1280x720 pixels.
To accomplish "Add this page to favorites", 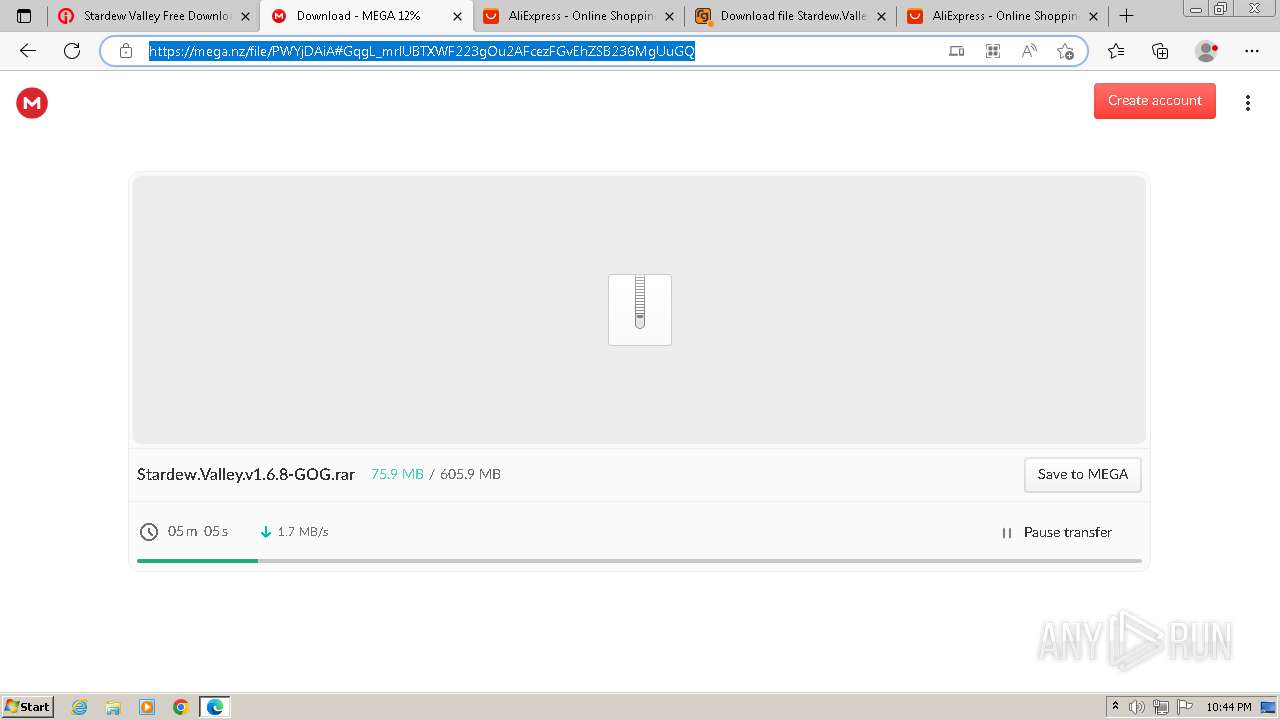I will (1066, 51).
